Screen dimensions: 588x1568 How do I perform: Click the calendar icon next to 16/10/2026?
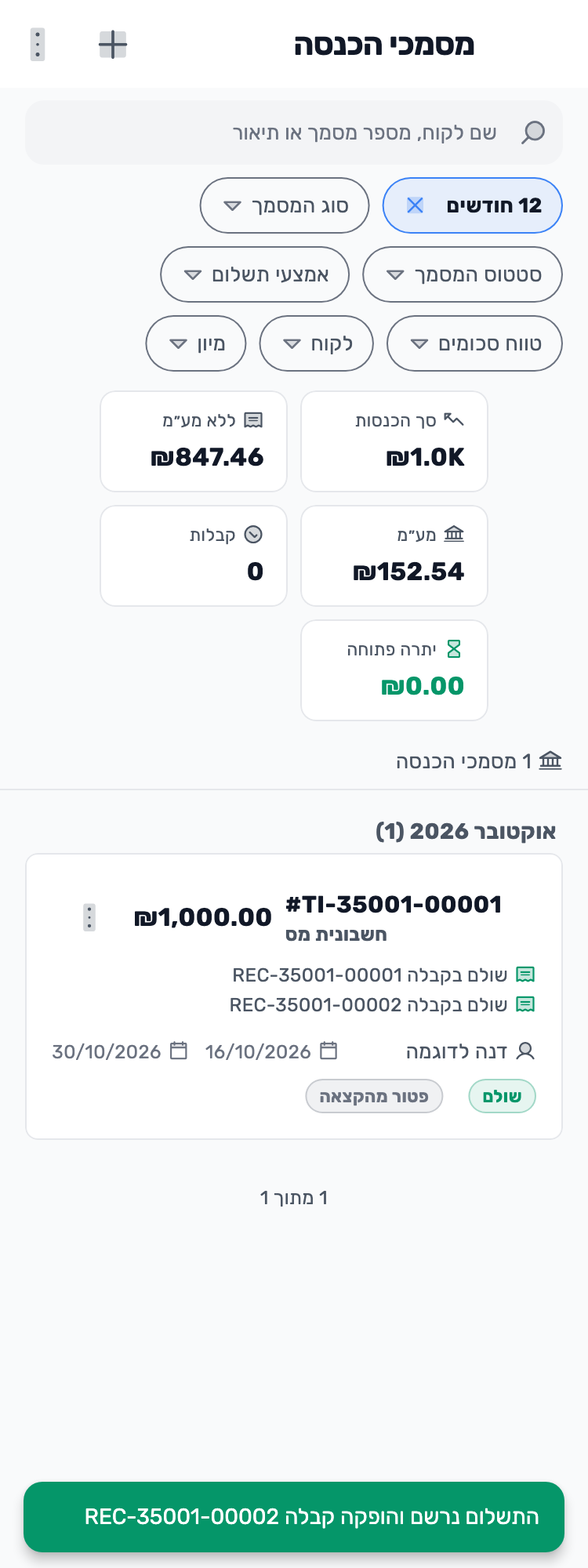coord(329,1051)
